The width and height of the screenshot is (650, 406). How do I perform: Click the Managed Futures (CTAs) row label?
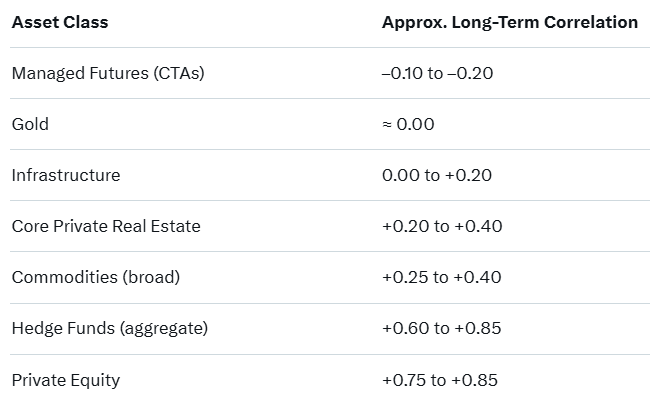pyautogui.click(x=107, y=73)
